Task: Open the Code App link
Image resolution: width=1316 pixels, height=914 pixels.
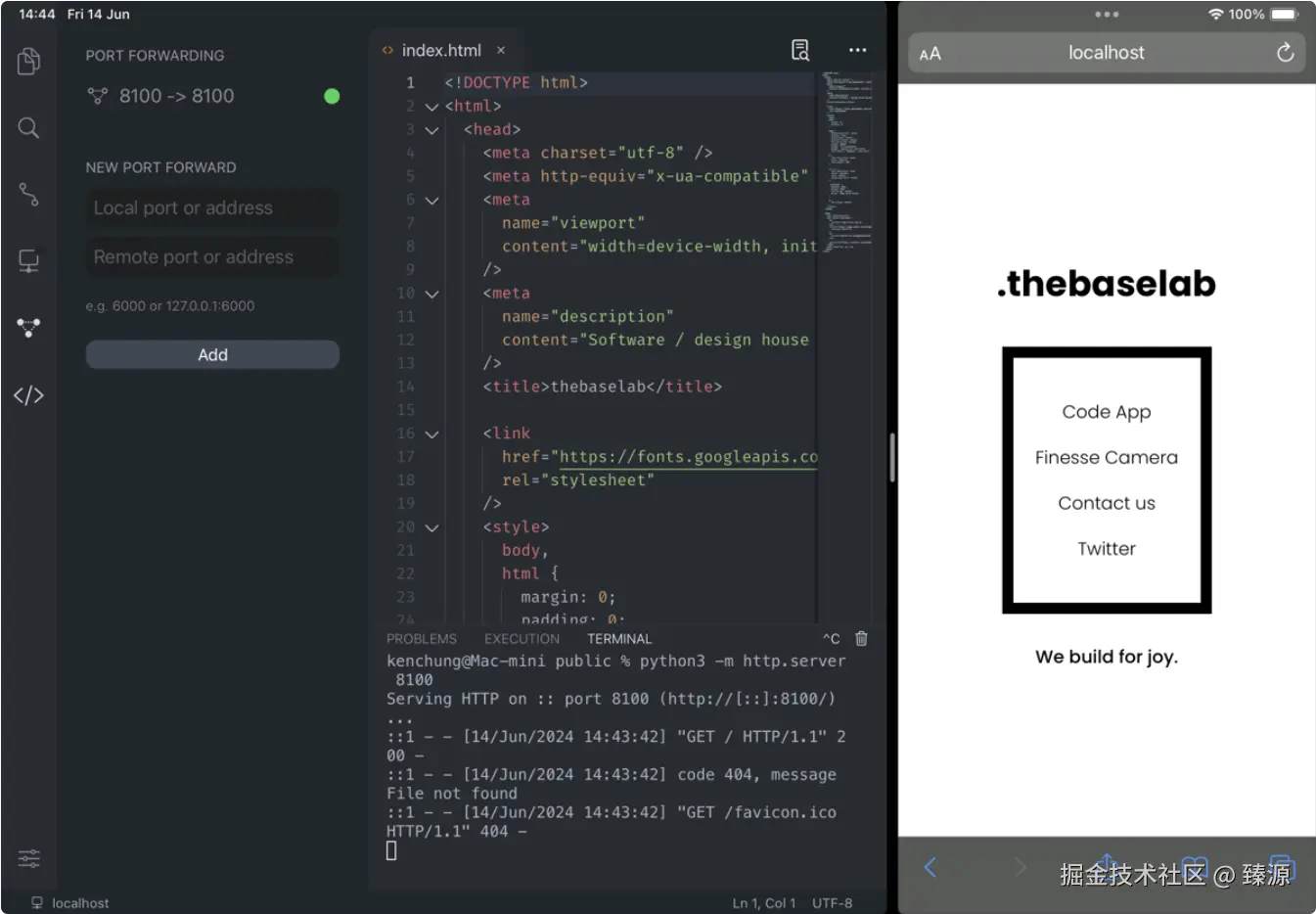Action: pyautogui.click(x=1107, y=412)
